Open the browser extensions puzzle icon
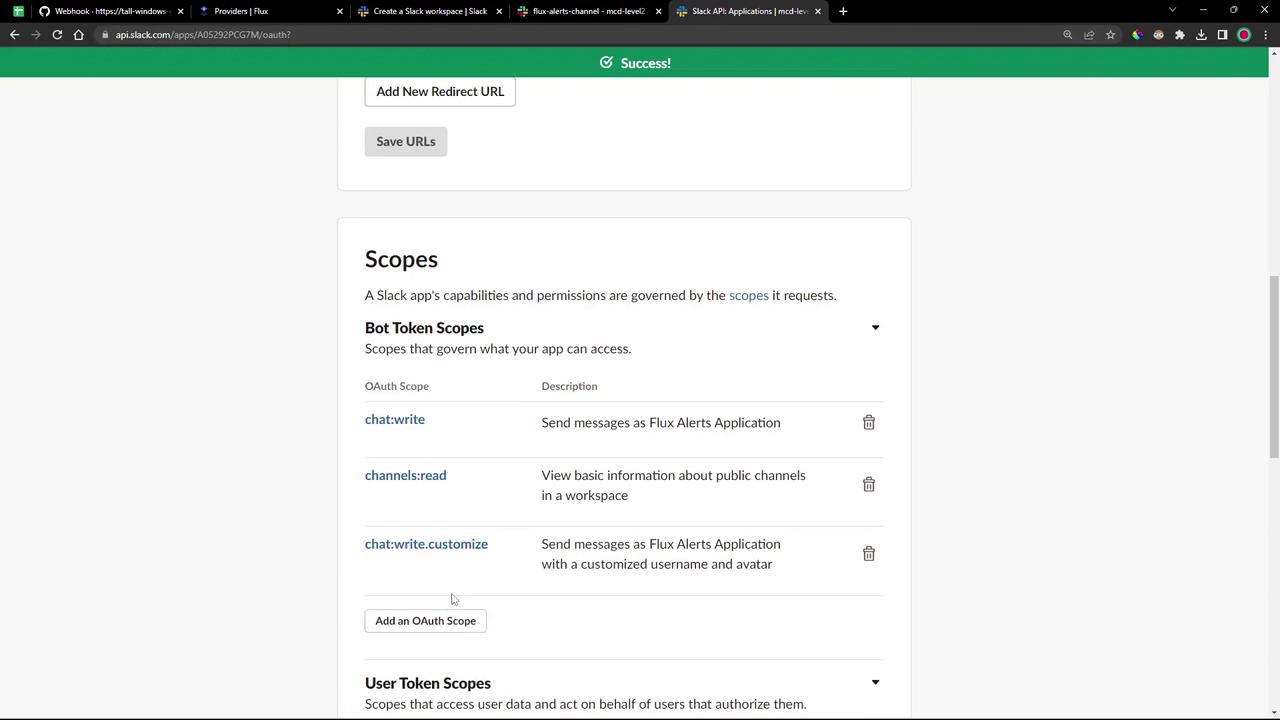The image size is (1280, 720). [x=1180, y=35]
